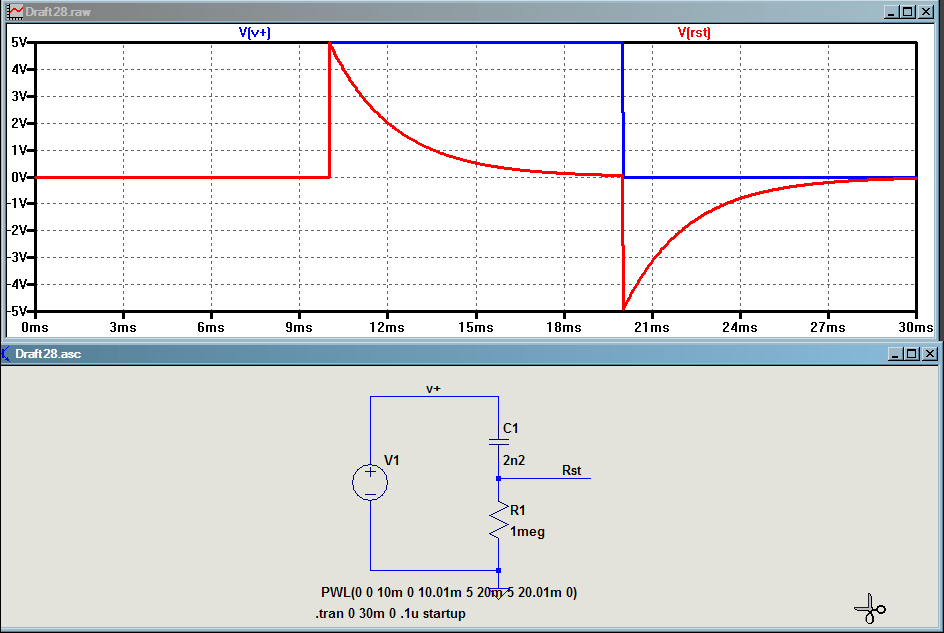Image resolution: width=944 pixels, height=633 pixels.
Task: Minimize the Draft28.asc schematic window
Action: (896, 354)
